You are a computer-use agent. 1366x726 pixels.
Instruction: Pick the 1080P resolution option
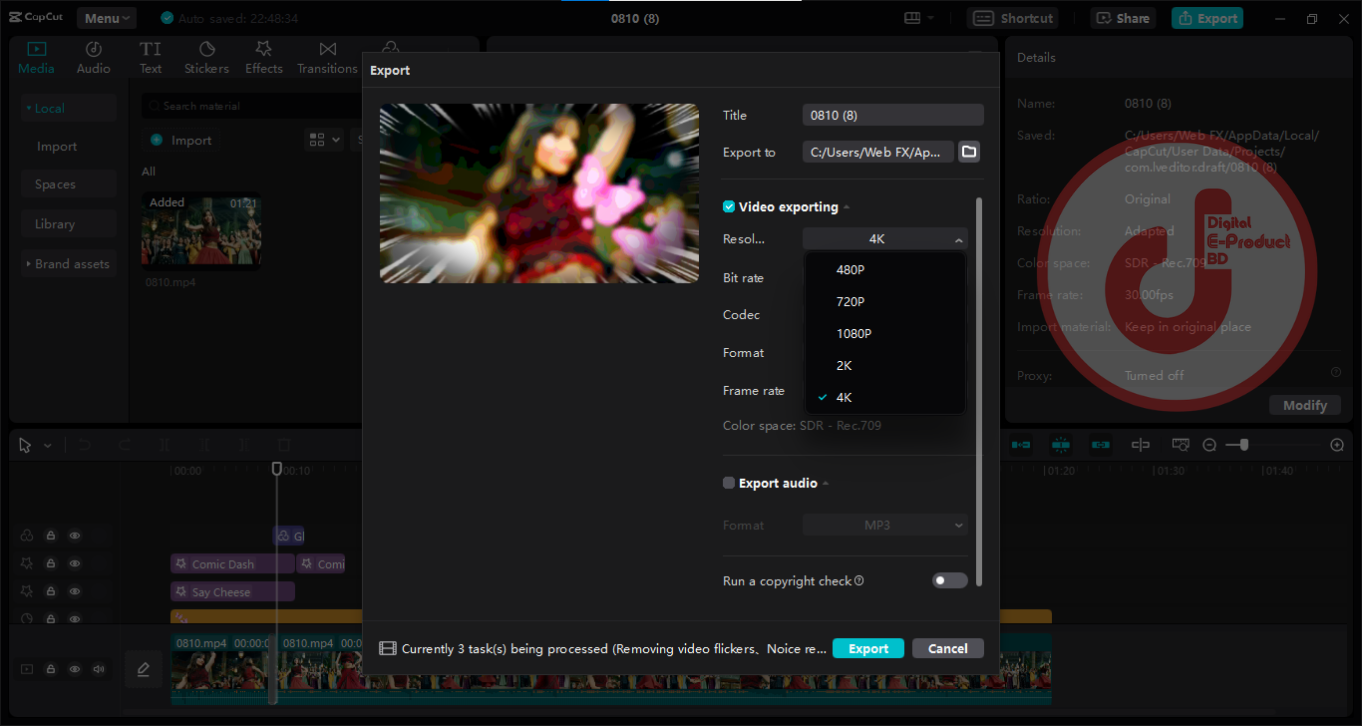[885, 334]
